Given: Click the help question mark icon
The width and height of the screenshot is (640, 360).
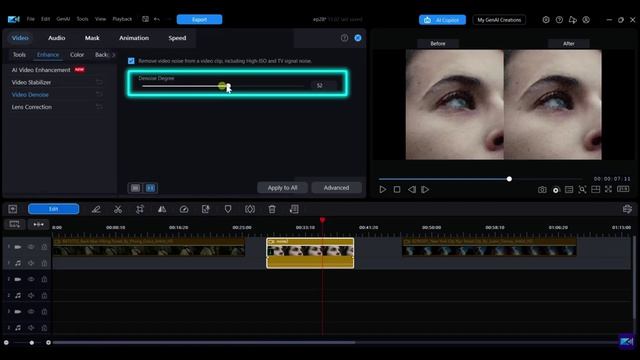Looking at the screenshot, I should click(344, 38).
